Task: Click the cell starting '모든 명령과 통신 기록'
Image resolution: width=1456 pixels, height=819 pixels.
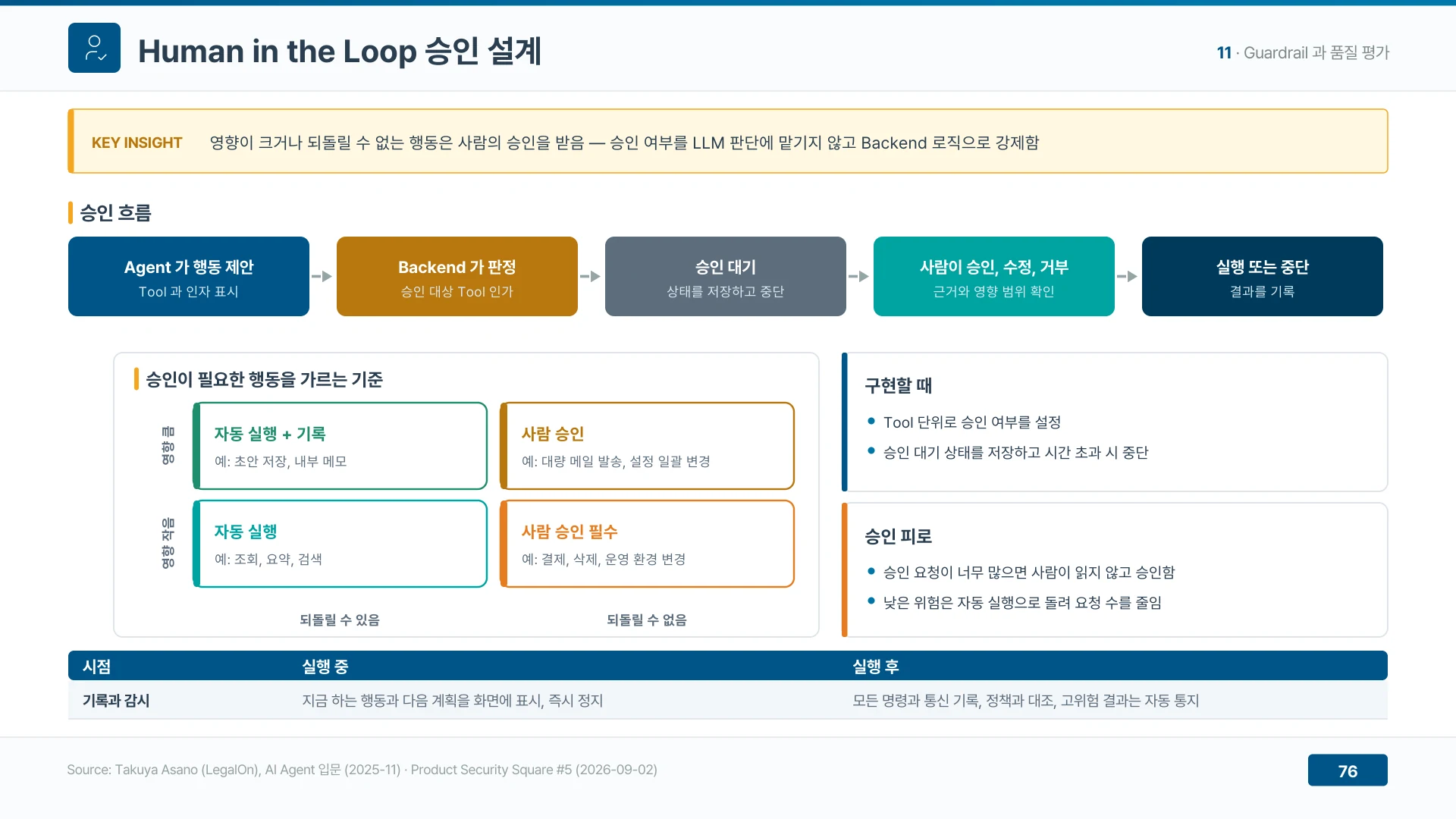Action: coord(1026,701)
